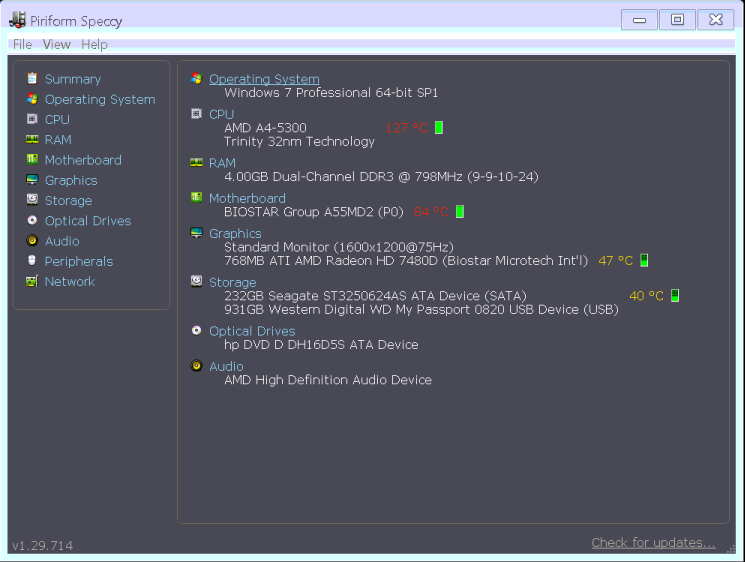Click the motherboard temperature green indicator
This screenshot has width=745, height=562.
(460, 211)
